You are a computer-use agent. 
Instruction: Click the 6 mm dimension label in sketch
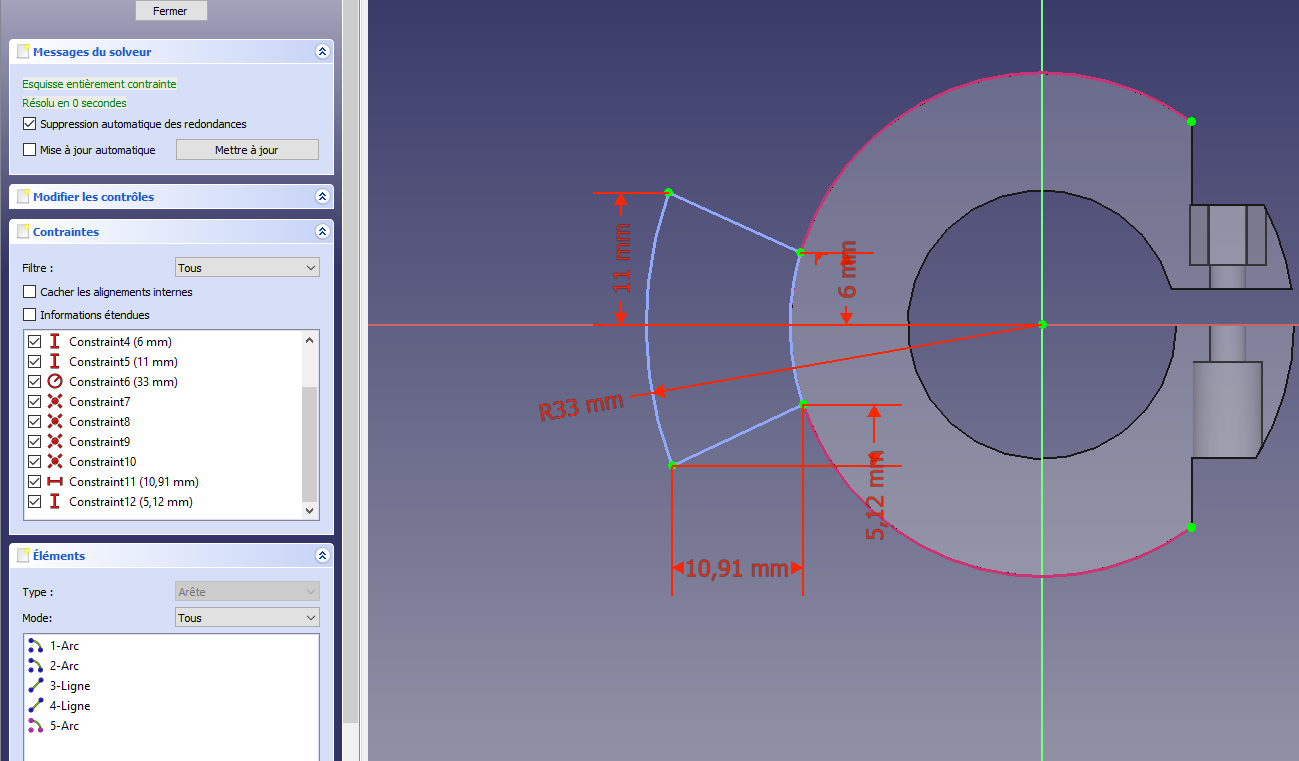point(847,269)
